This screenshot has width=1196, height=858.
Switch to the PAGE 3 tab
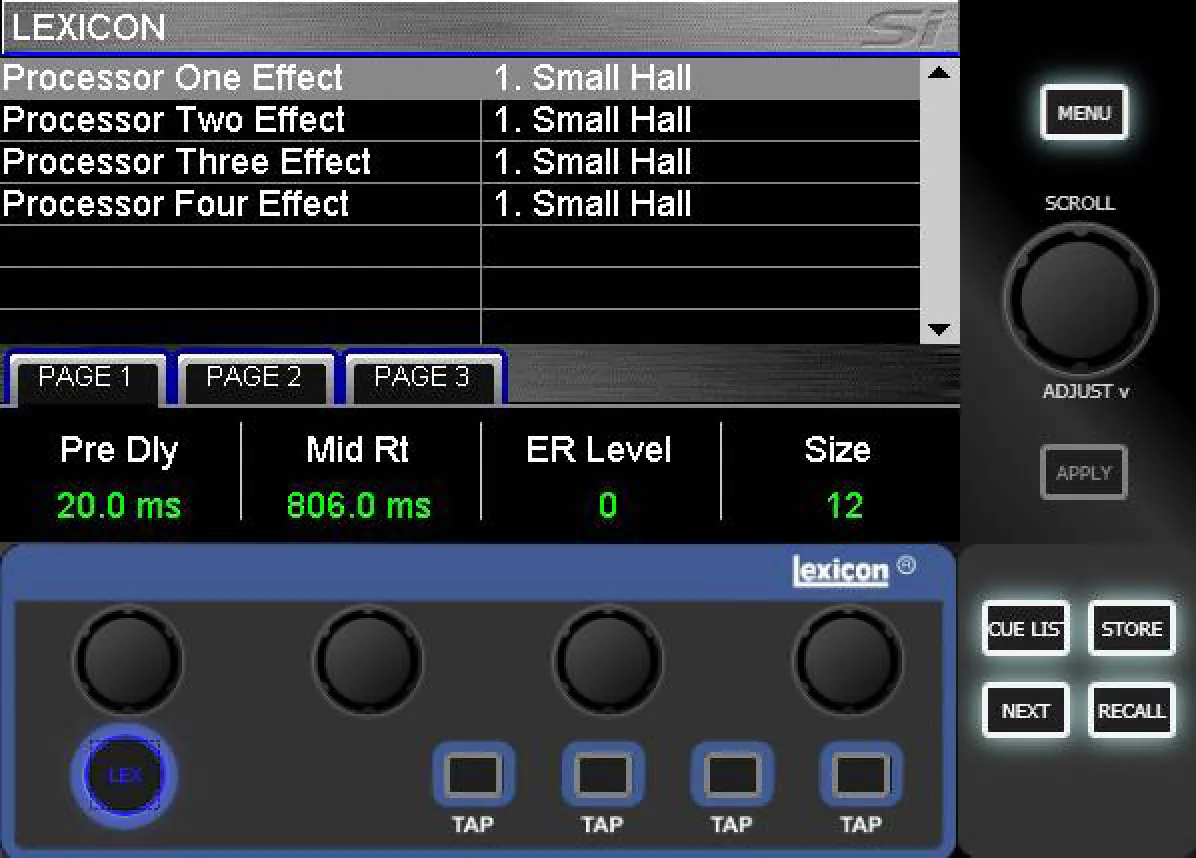[423, 378]
